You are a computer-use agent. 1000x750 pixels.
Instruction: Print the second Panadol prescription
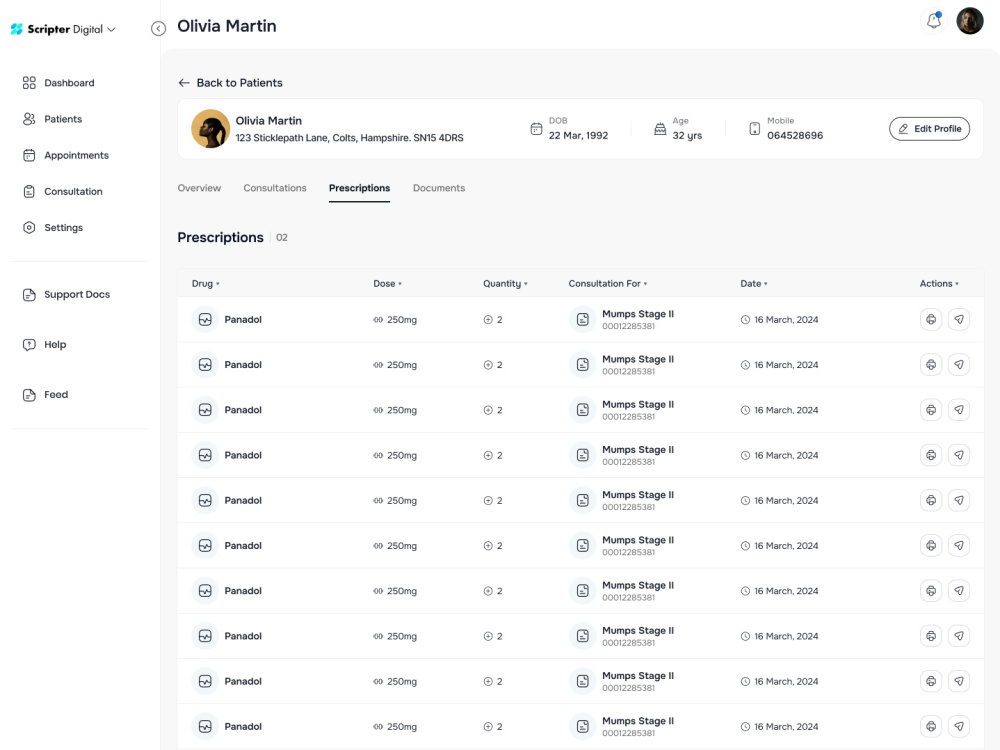[931, 365]
